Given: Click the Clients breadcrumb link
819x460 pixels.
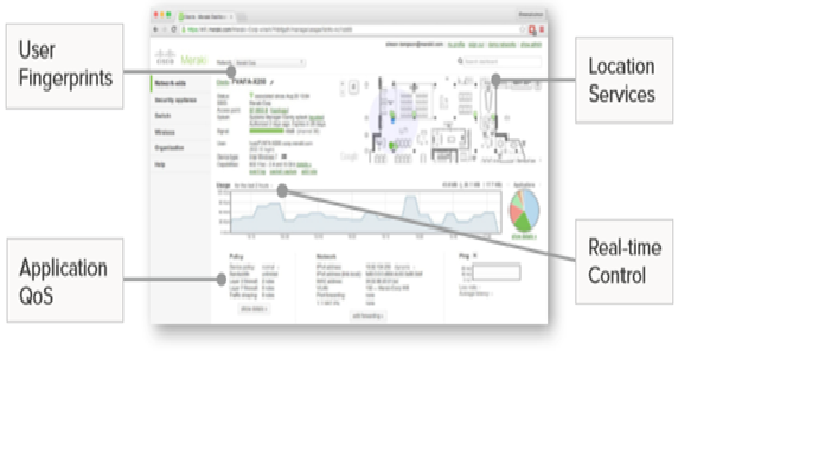Looking at the screenshot, I should click(x=223, y=84).
